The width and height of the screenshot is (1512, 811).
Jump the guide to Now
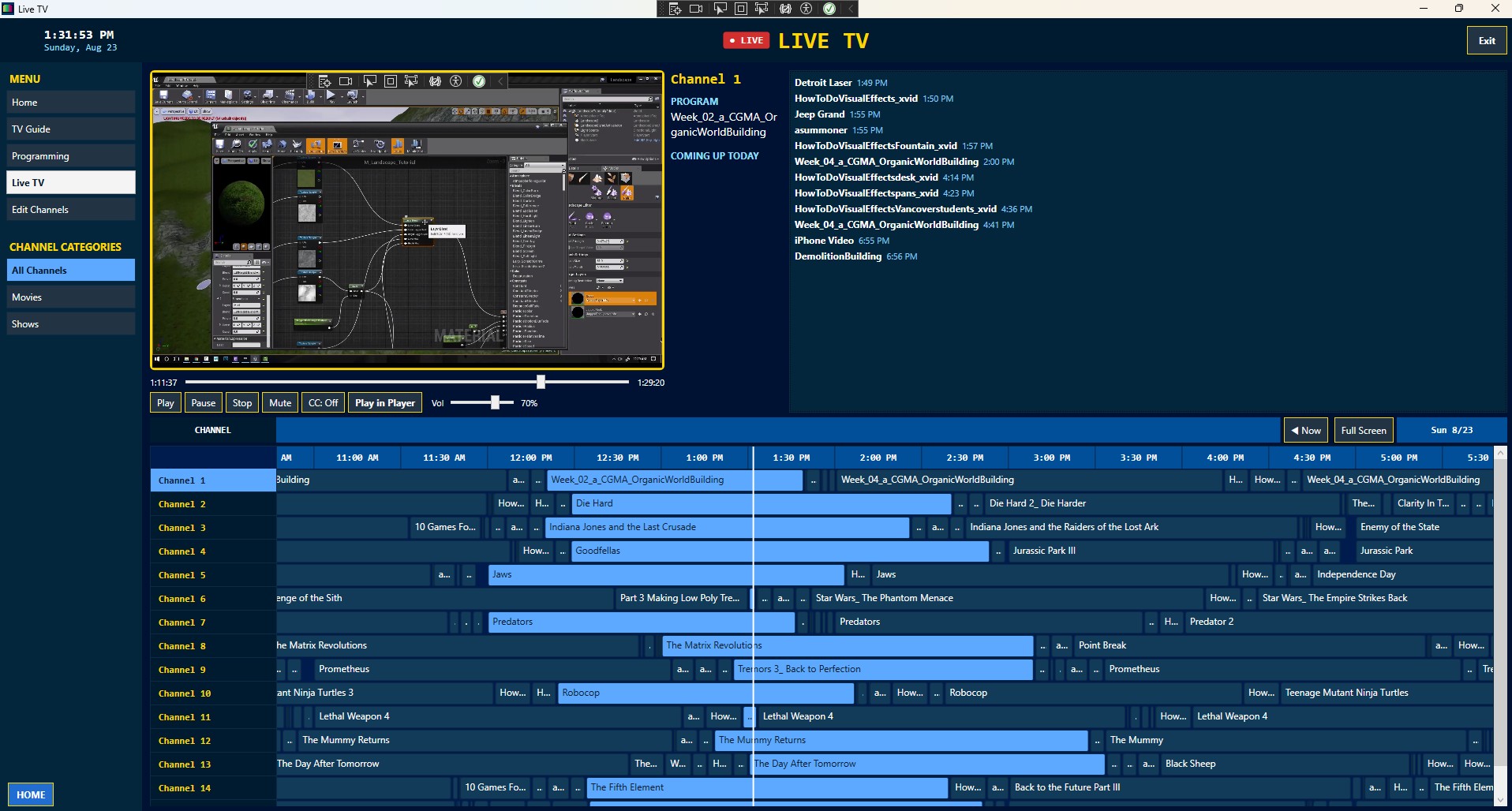[1305, 431]
